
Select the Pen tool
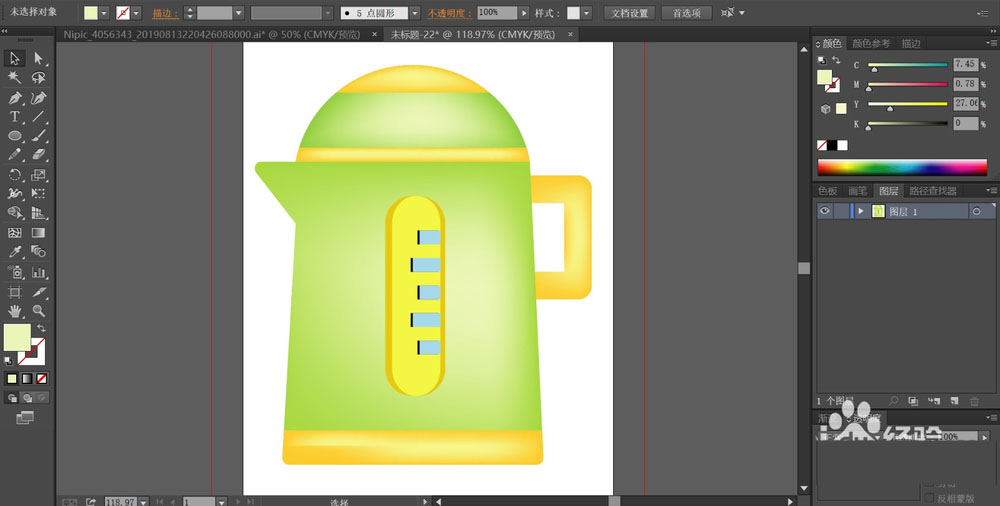point(15,98)
